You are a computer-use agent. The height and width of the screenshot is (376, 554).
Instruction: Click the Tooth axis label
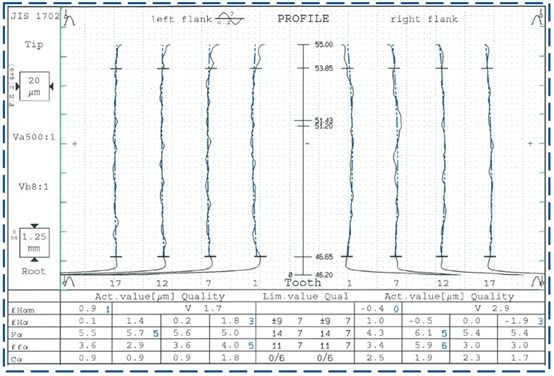tap(303, 283)
